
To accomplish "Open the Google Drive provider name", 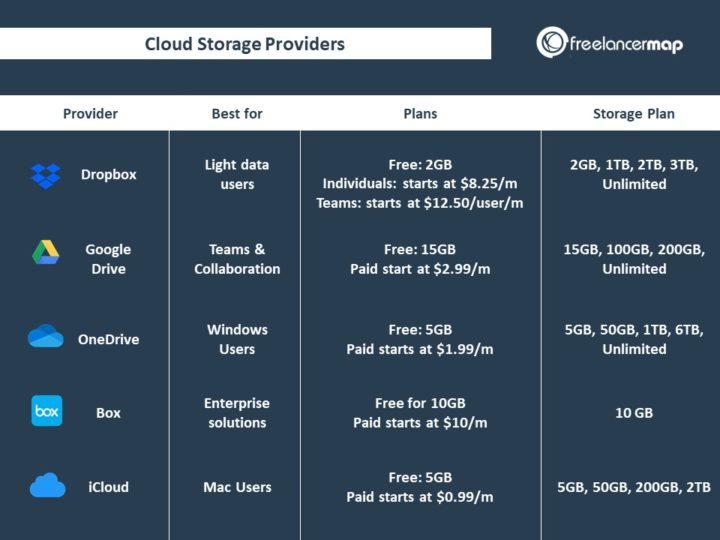I will (x=108, y=259).
